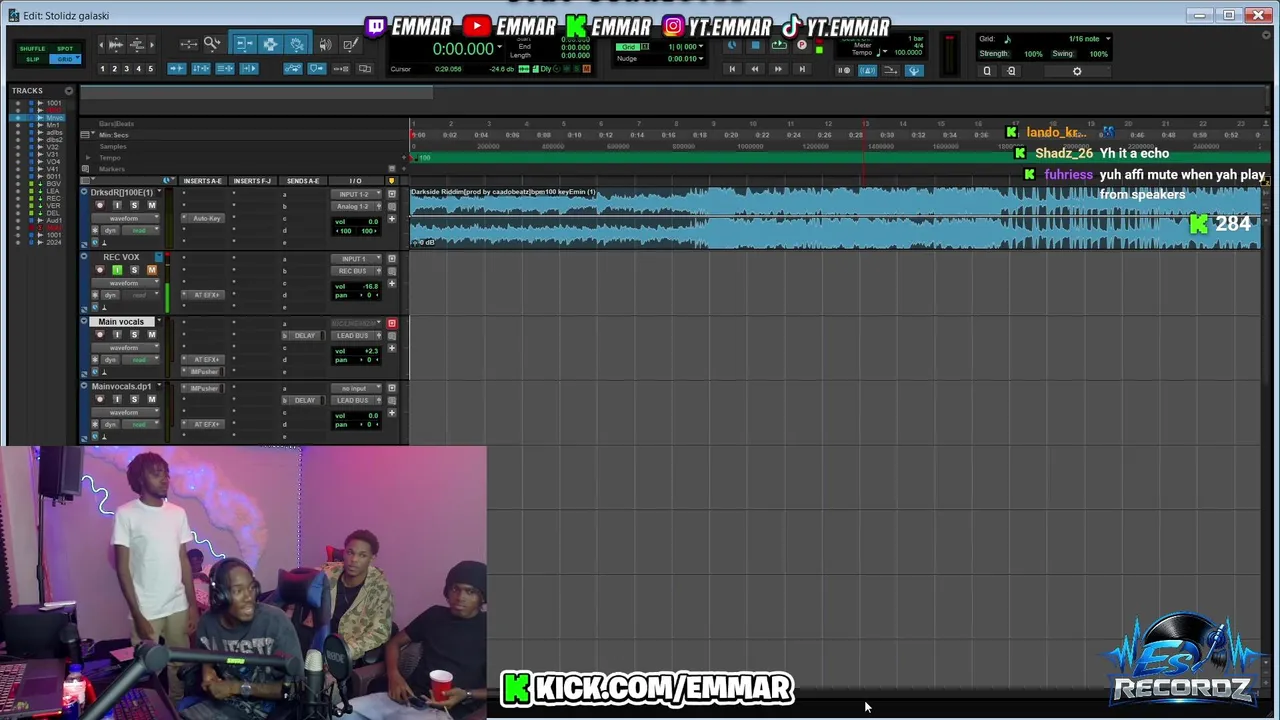Open the Auto-Key insert on DrksdR track
1280x720 pixels.
(x=204, y=218)
